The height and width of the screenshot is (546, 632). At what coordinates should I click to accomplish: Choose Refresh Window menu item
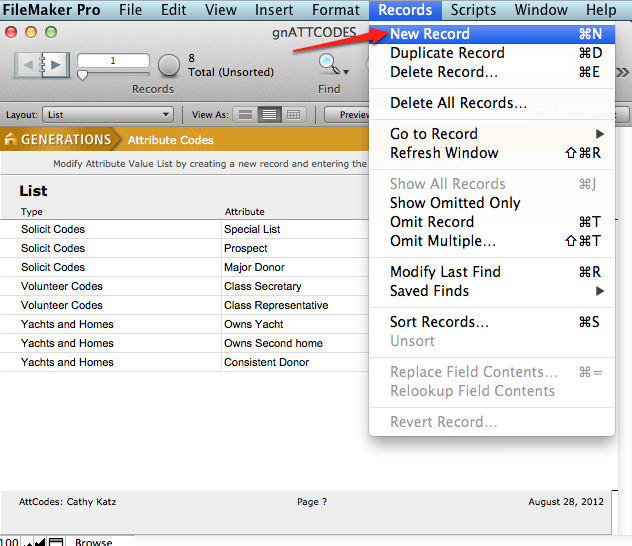(492, 153)
